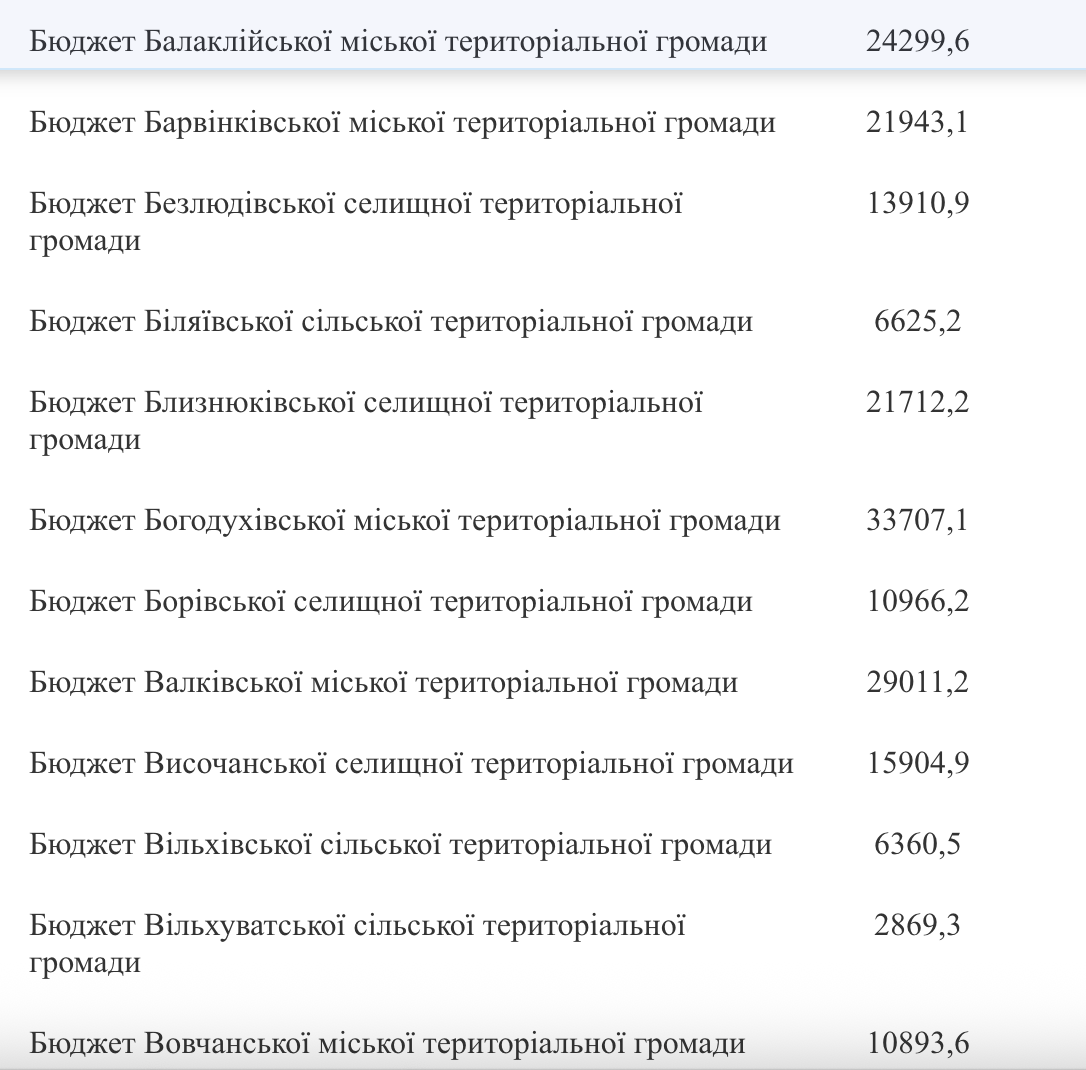Click the amount 21943,1
The image size is (1086, 1070).
click(917, 123)
